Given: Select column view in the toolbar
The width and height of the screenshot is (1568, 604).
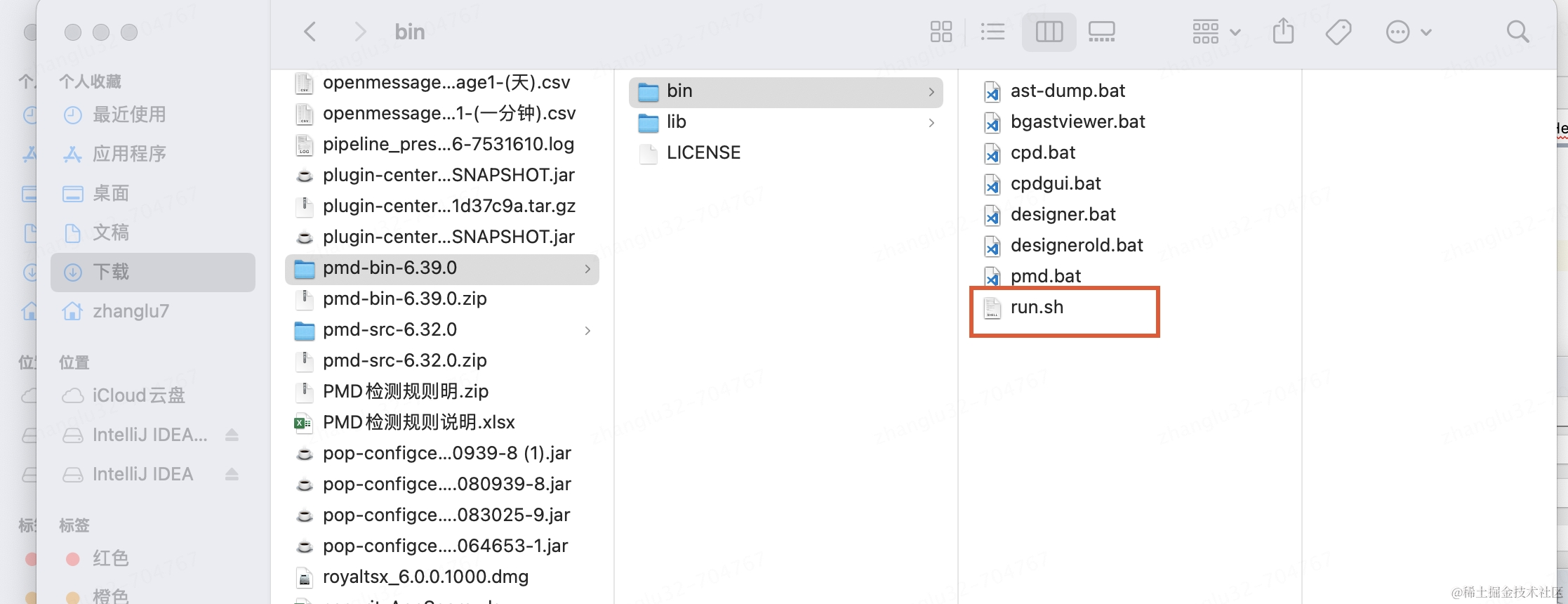Looking at the screenshot, I should point(1049,32).
